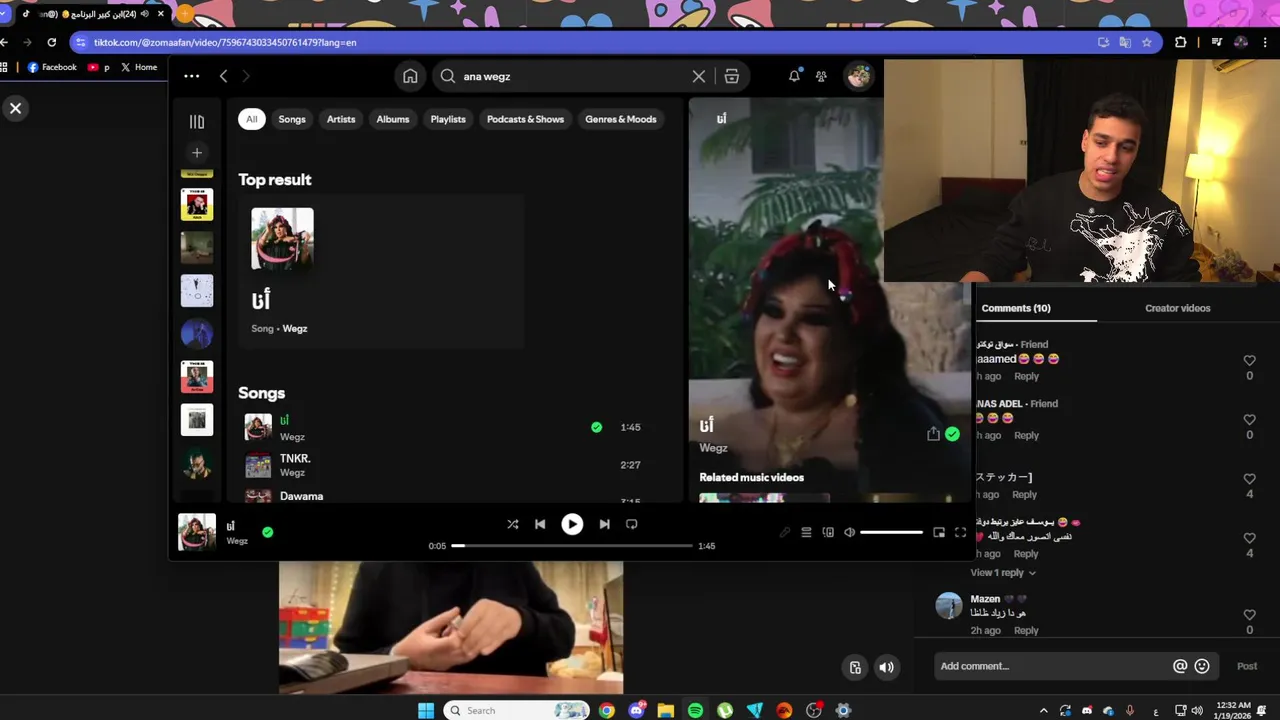Open Connect to a device icon
This screenshot has width=1280, height=720.
click(828, 533)
